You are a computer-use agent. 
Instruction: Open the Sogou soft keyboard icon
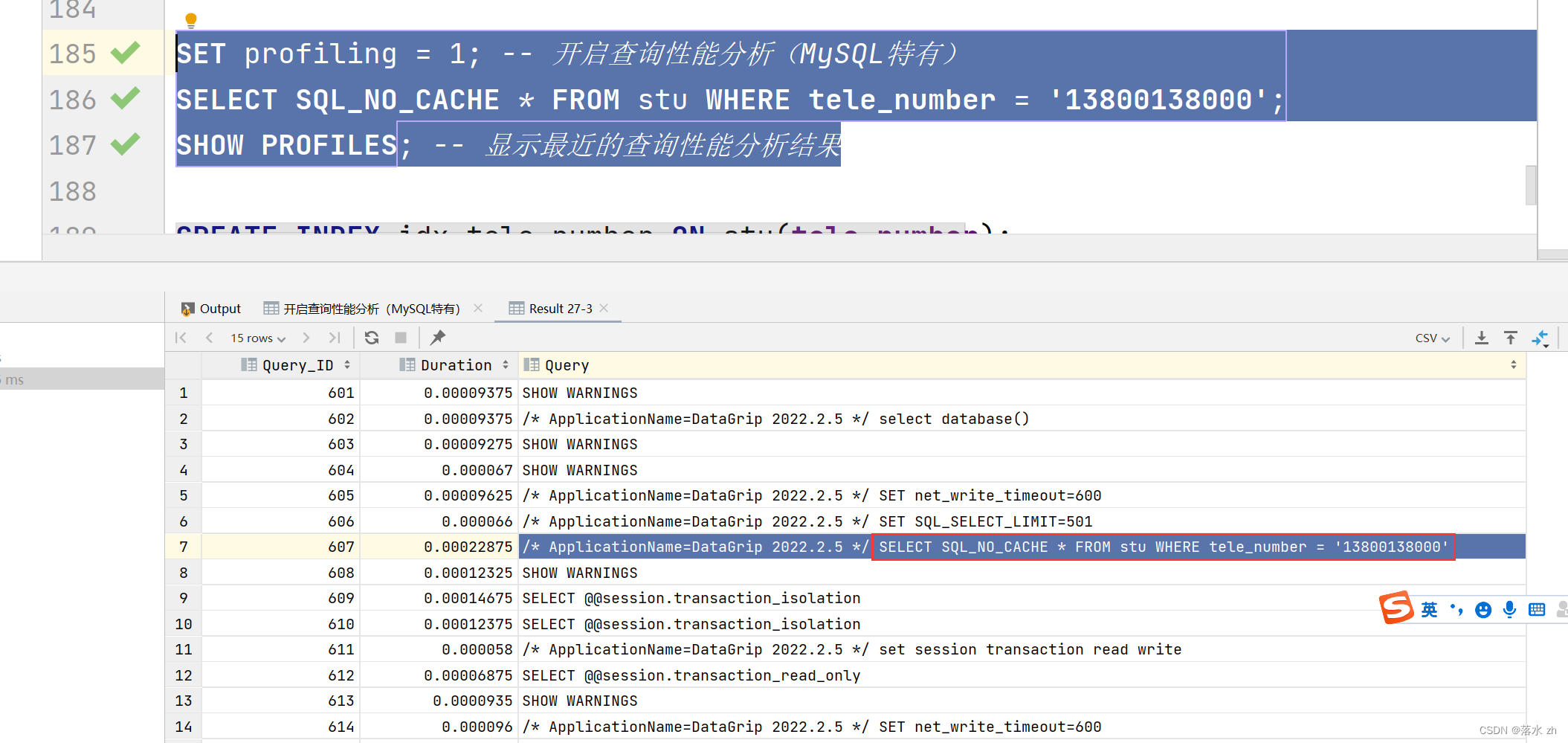coord(1537,610)
